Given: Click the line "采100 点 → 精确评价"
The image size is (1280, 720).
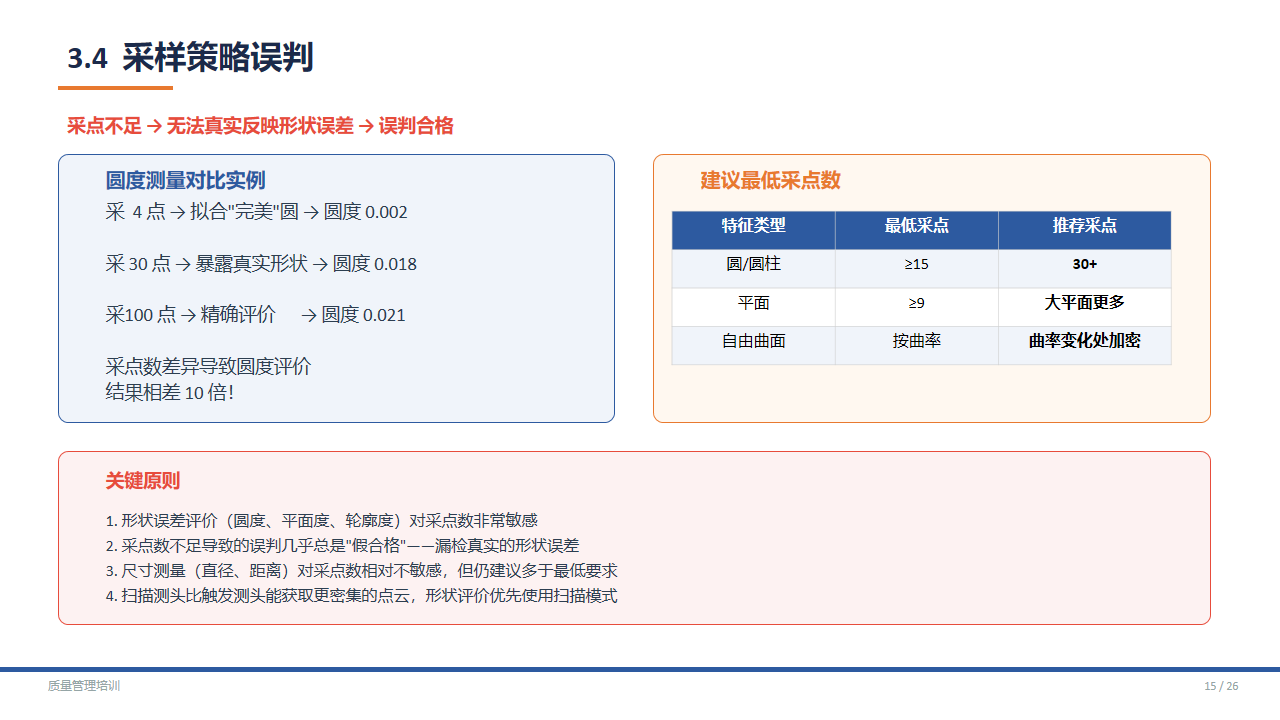Looking at the screenshot, I should pyautogui.click(x=255, y=315).
